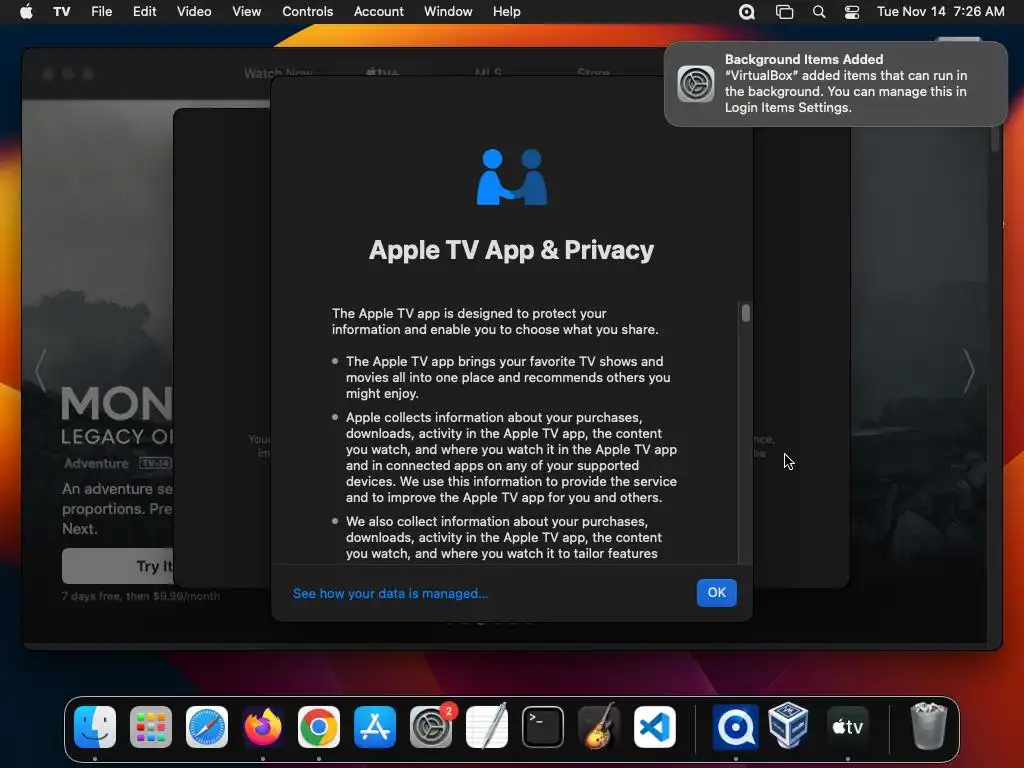Launch Firefox from the dock

click(263, 727)
